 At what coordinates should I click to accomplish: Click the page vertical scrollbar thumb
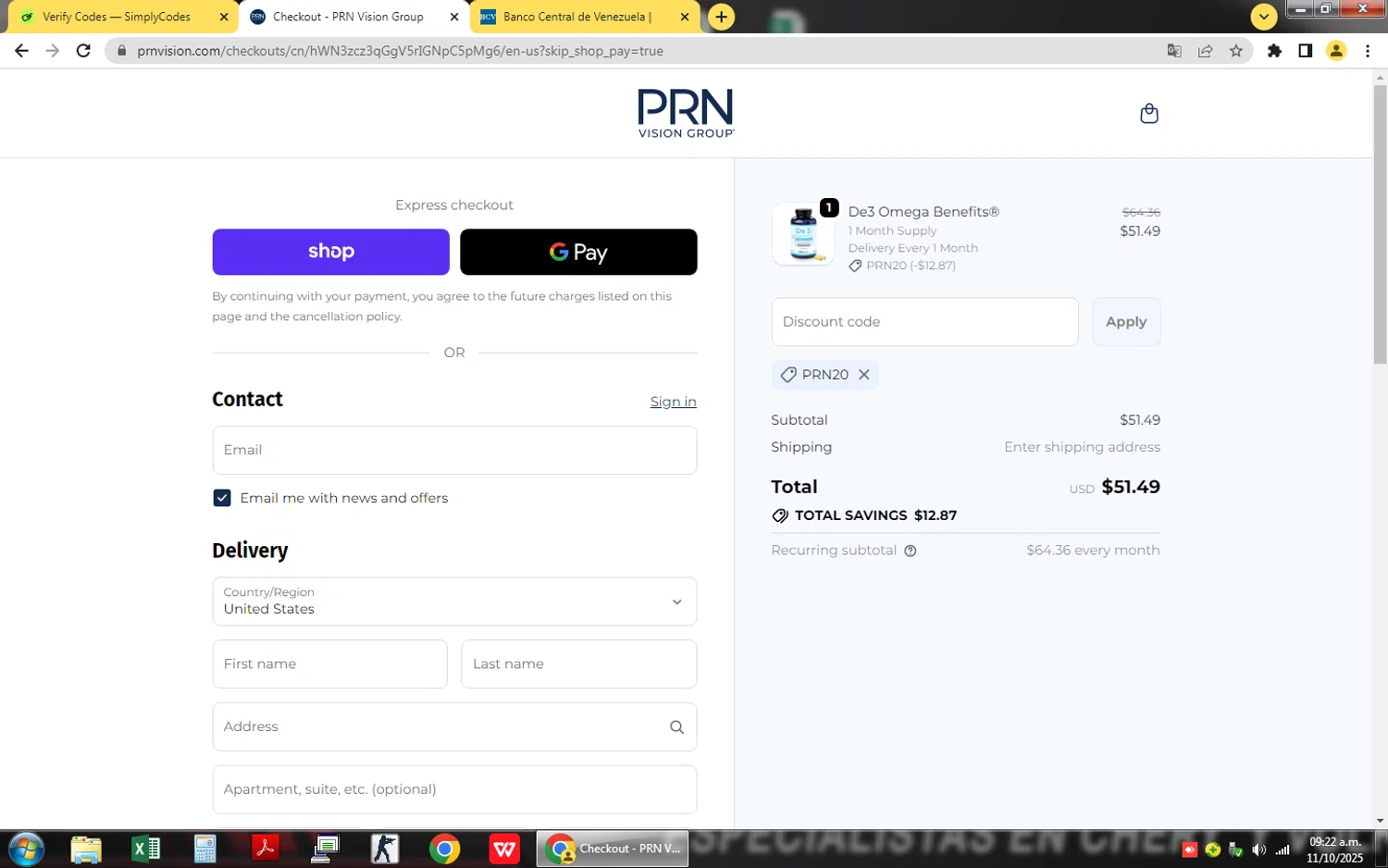(x=1380, y=224)
